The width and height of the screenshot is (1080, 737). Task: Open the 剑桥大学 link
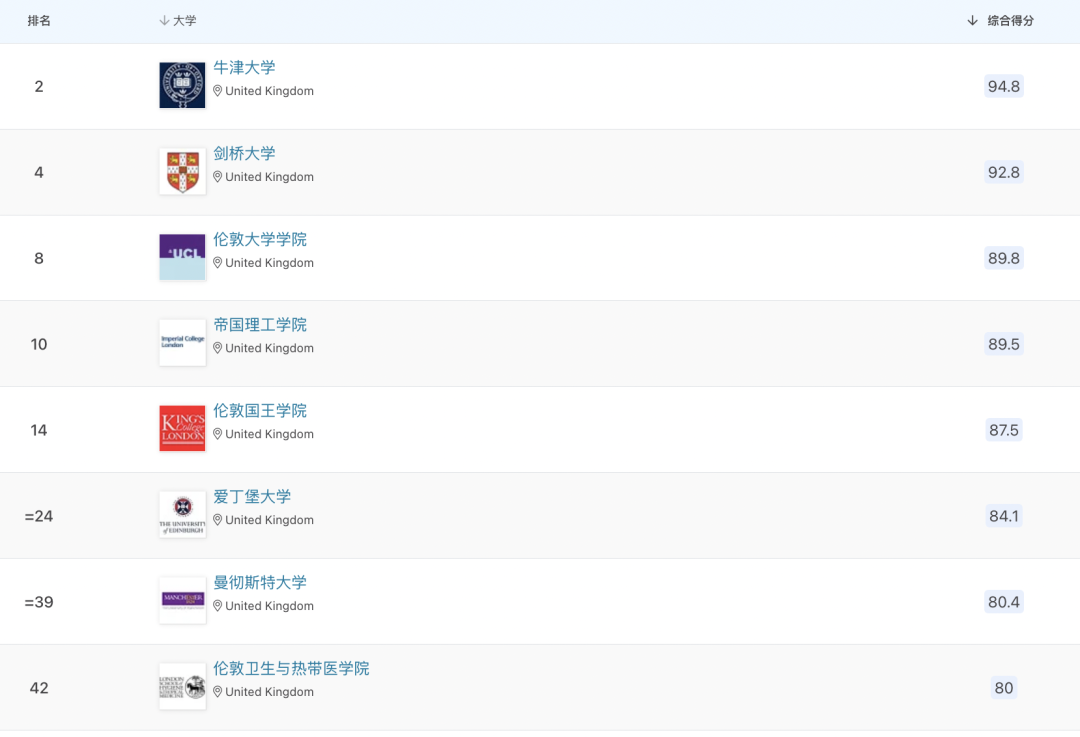[x=244, y=154]
